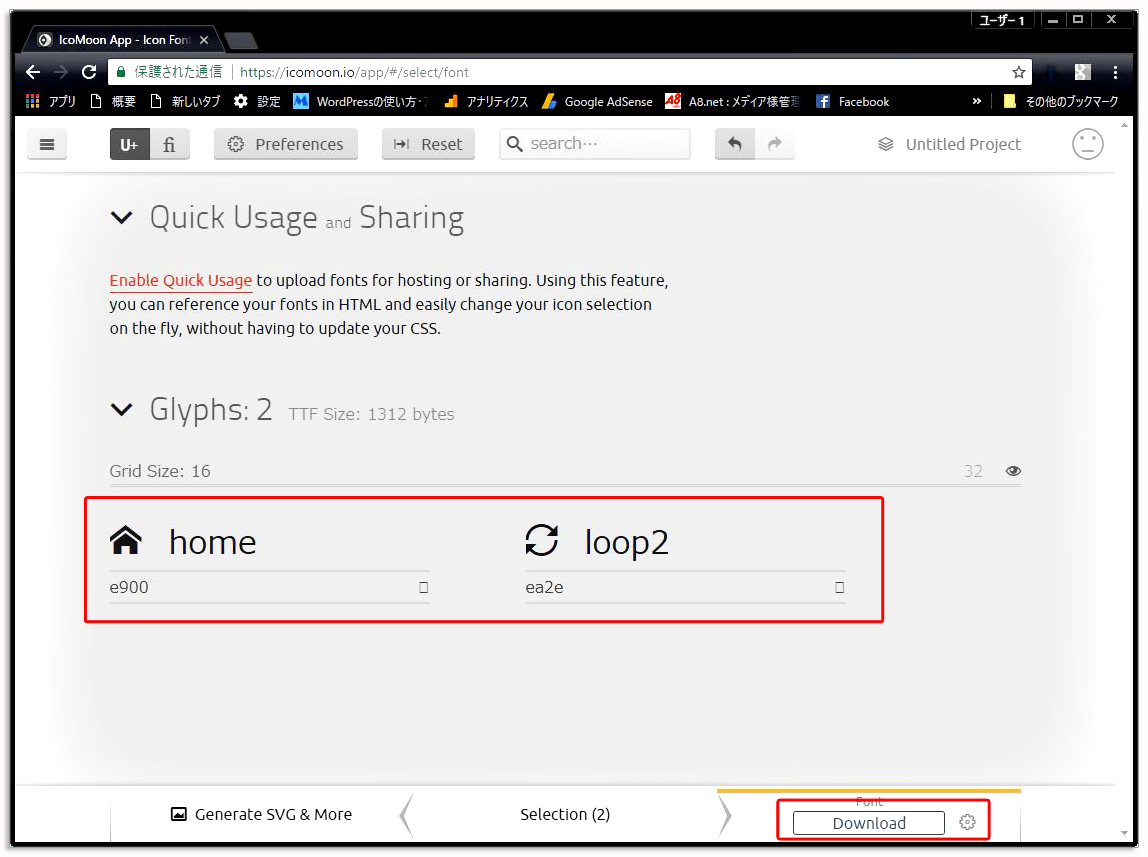This screenshot has height=857, width=1148.
Task: Open font download settings gear icon
Action: pyautogui.click(x=967, y=823)
